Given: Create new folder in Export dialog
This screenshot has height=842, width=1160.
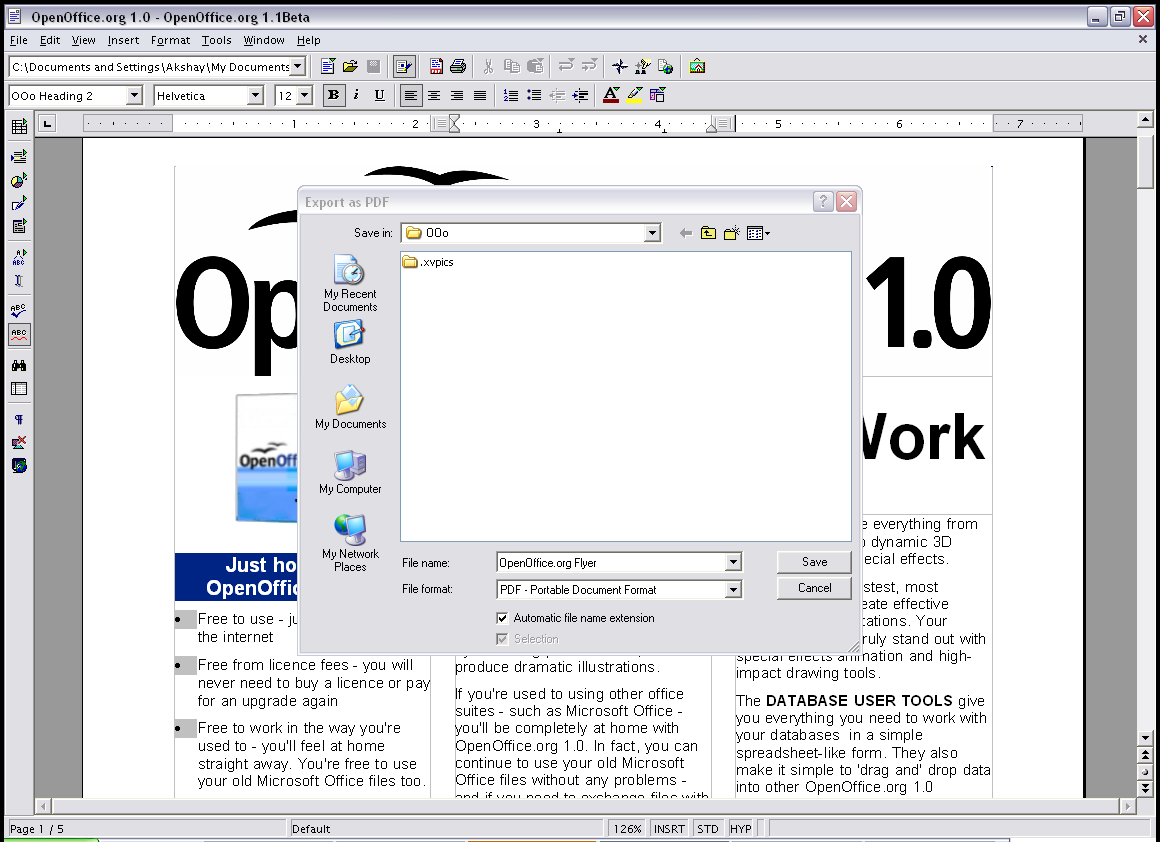Looking at the screenshot, I should click(x=732, y=233).
